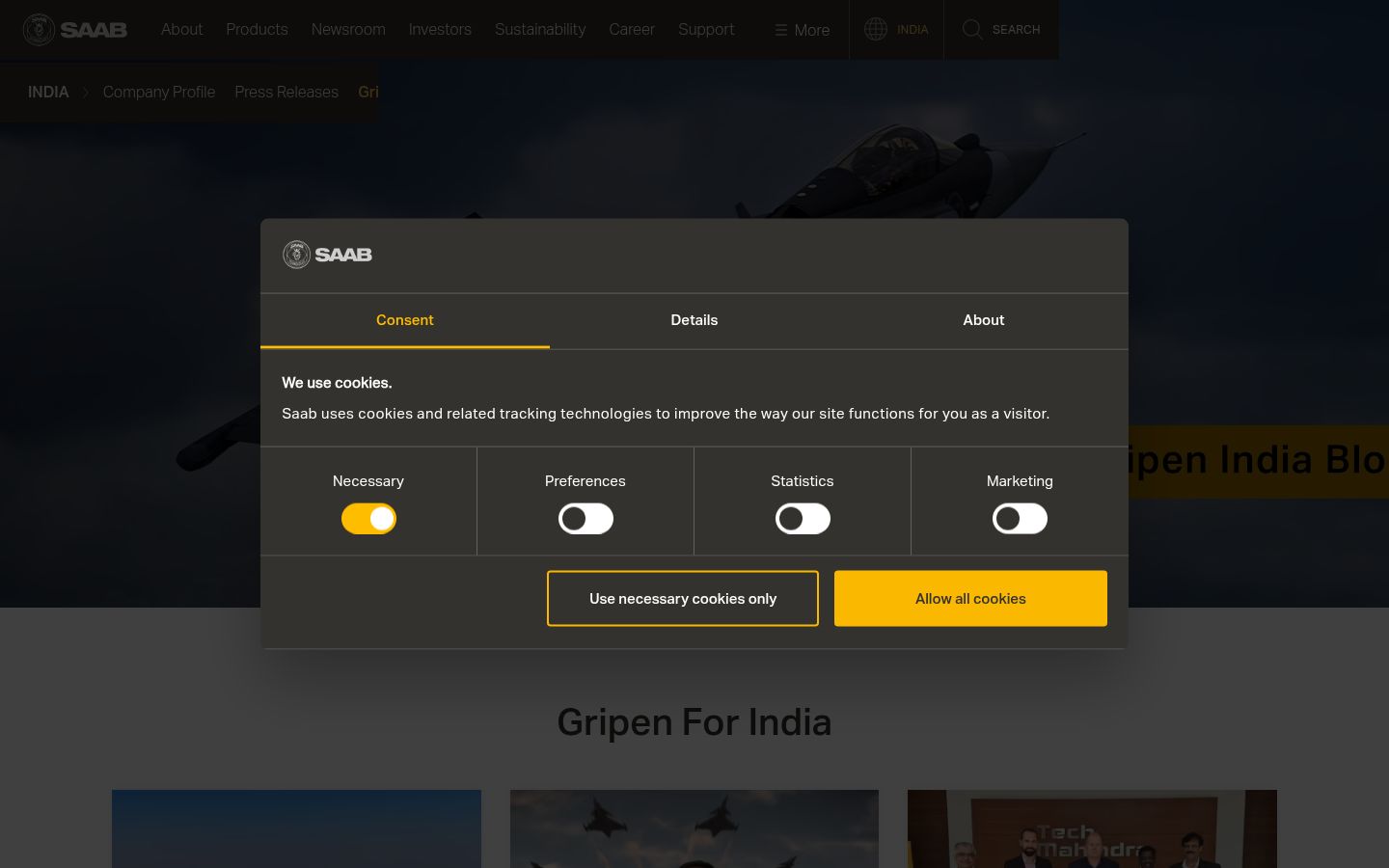Click the Saab logo in the cookie dialog
The width and height of the screenshot is (1389, 868).
pyautogui.click(x=327, y=255)
